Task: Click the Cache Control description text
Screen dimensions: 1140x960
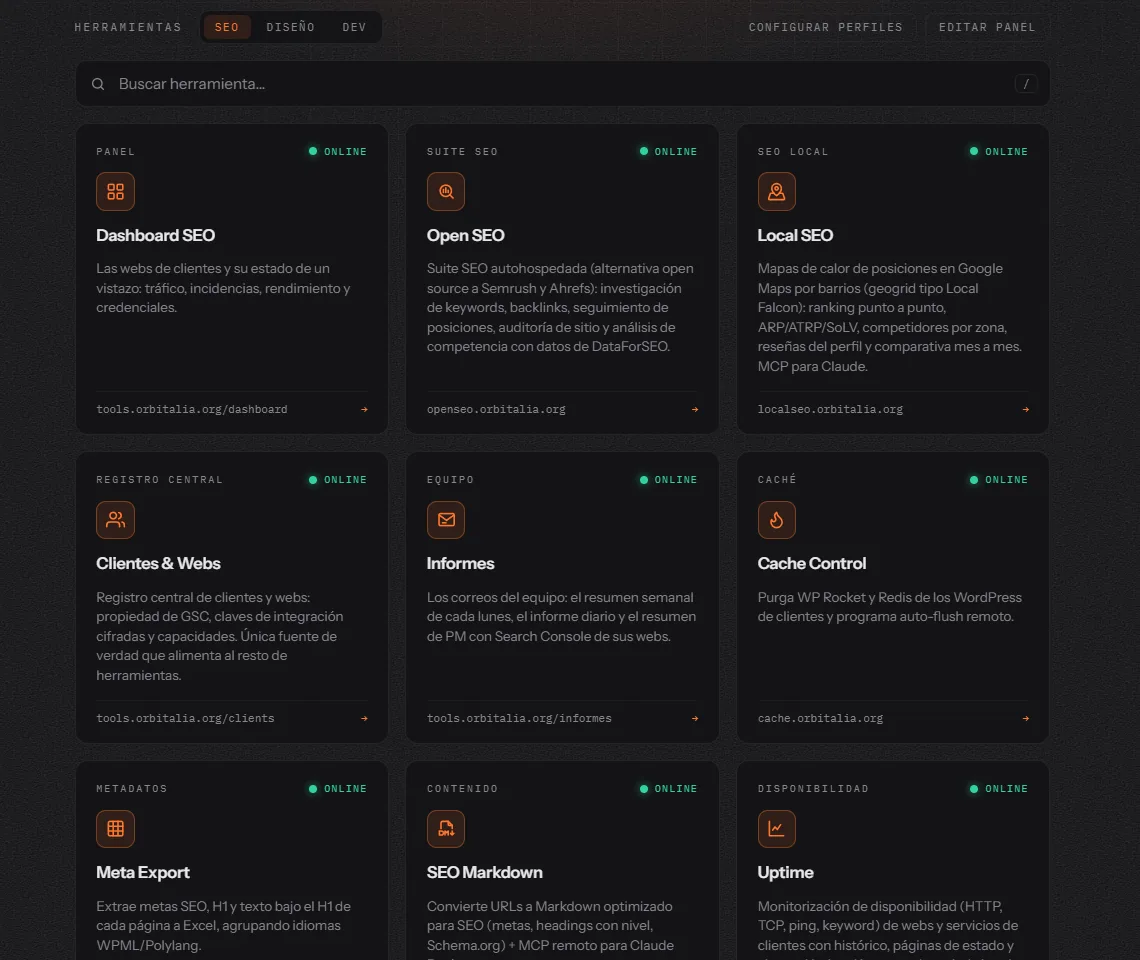Action: click(x=890, y=607)
